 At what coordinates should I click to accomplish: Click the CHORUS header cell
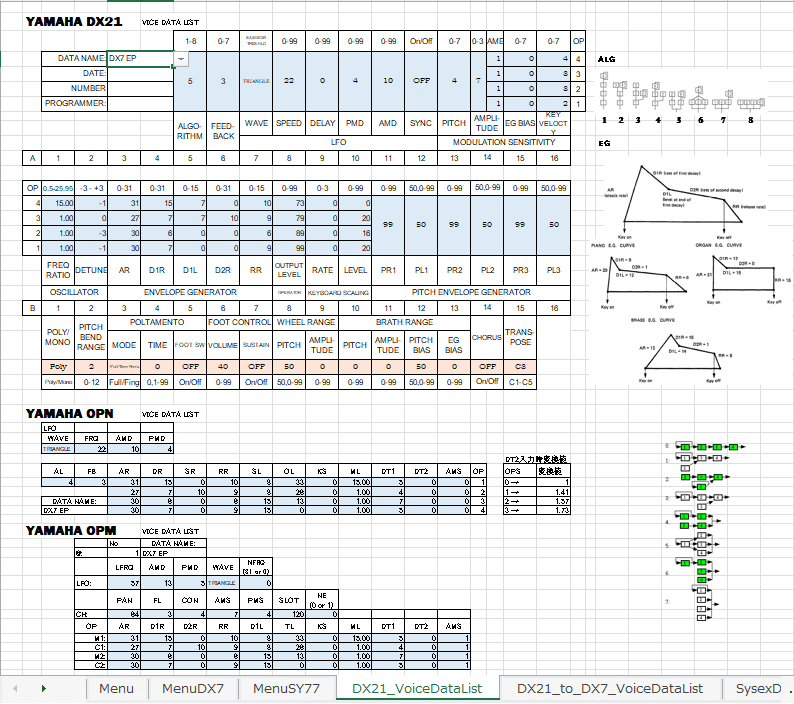(487, 337)
